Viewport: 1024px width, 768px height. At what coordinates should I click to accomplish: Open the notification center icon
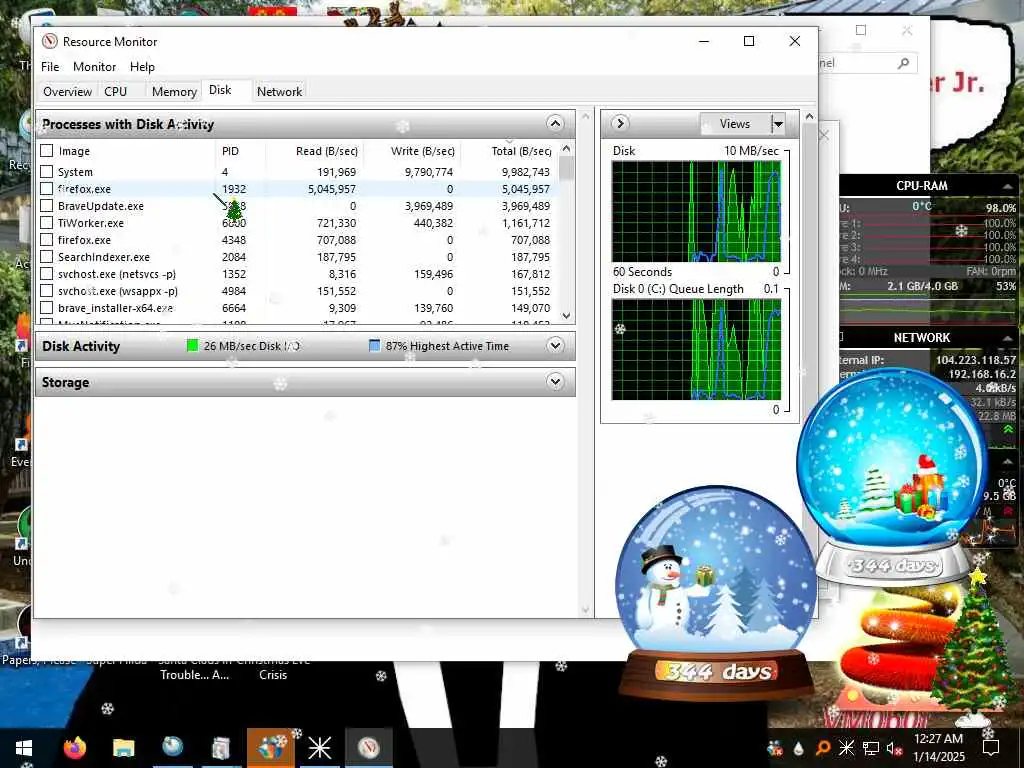click(991, 748)
